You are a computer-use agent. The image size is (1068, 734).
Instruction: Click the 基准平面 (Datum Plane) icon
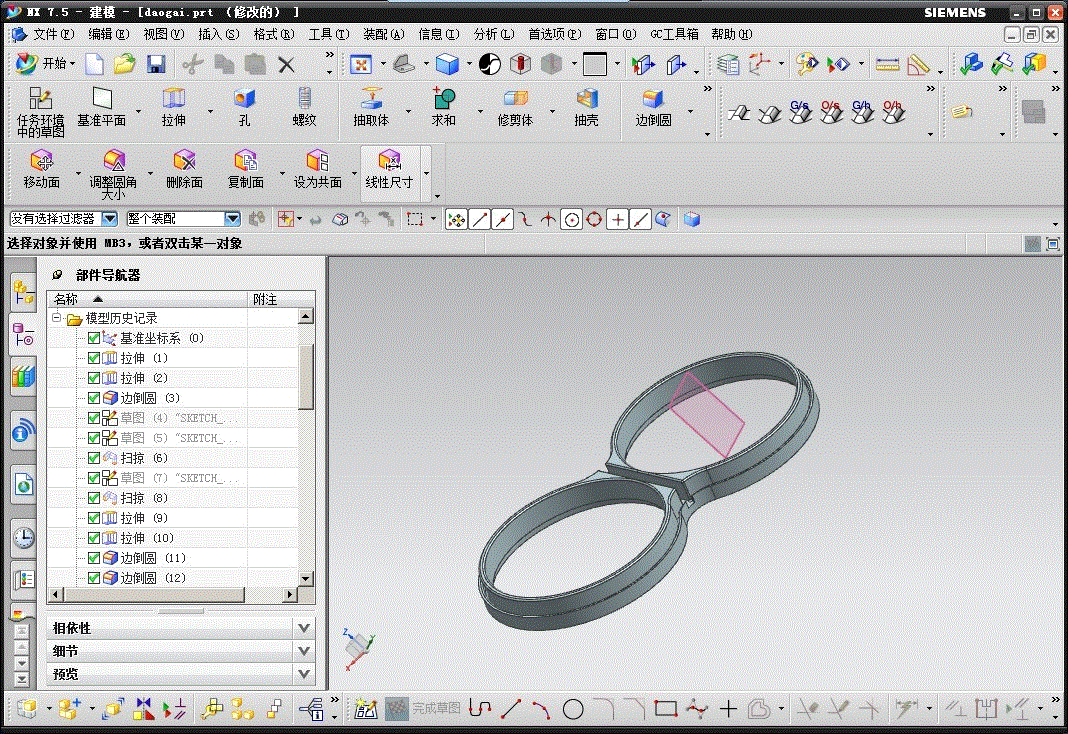click(x=101, y=98)
